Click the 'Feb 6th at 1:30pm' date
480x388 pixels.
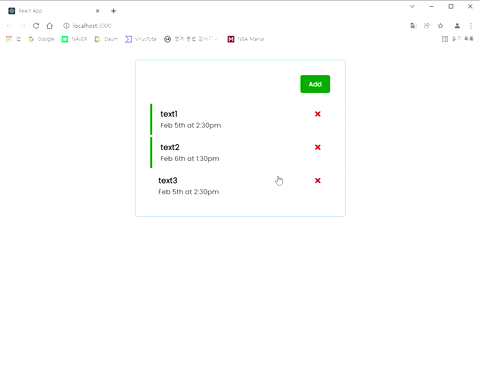[190, 159]
